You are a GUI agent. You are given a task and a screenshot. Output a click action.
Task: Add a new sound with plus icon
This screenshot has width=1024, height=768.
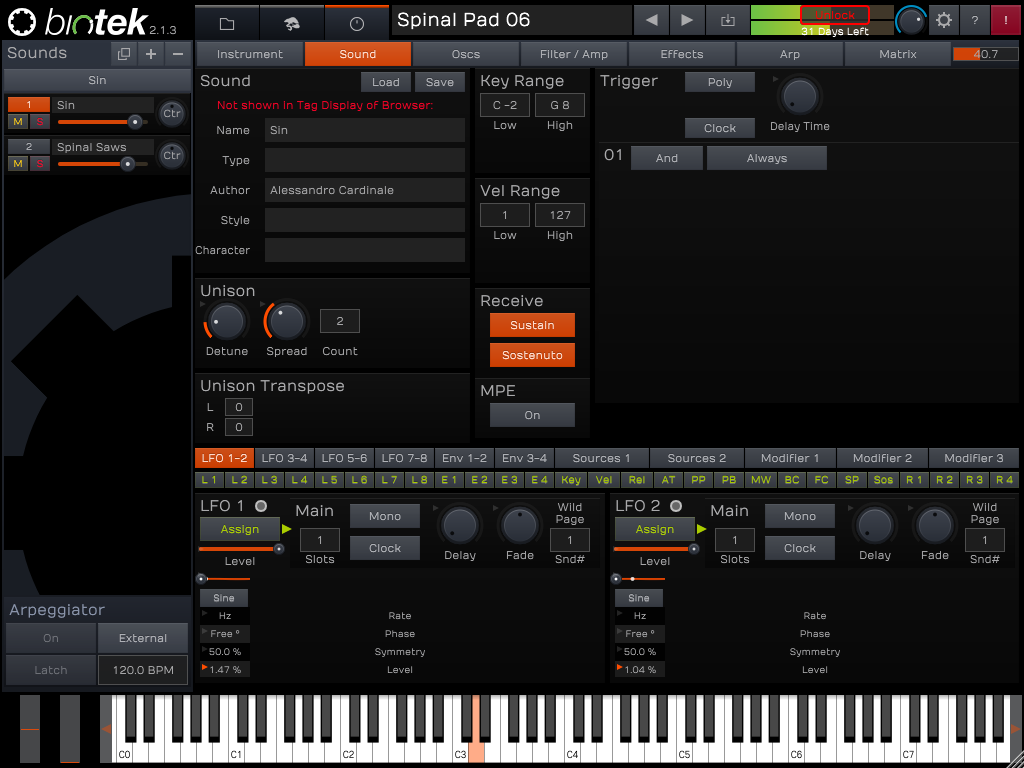151,54
